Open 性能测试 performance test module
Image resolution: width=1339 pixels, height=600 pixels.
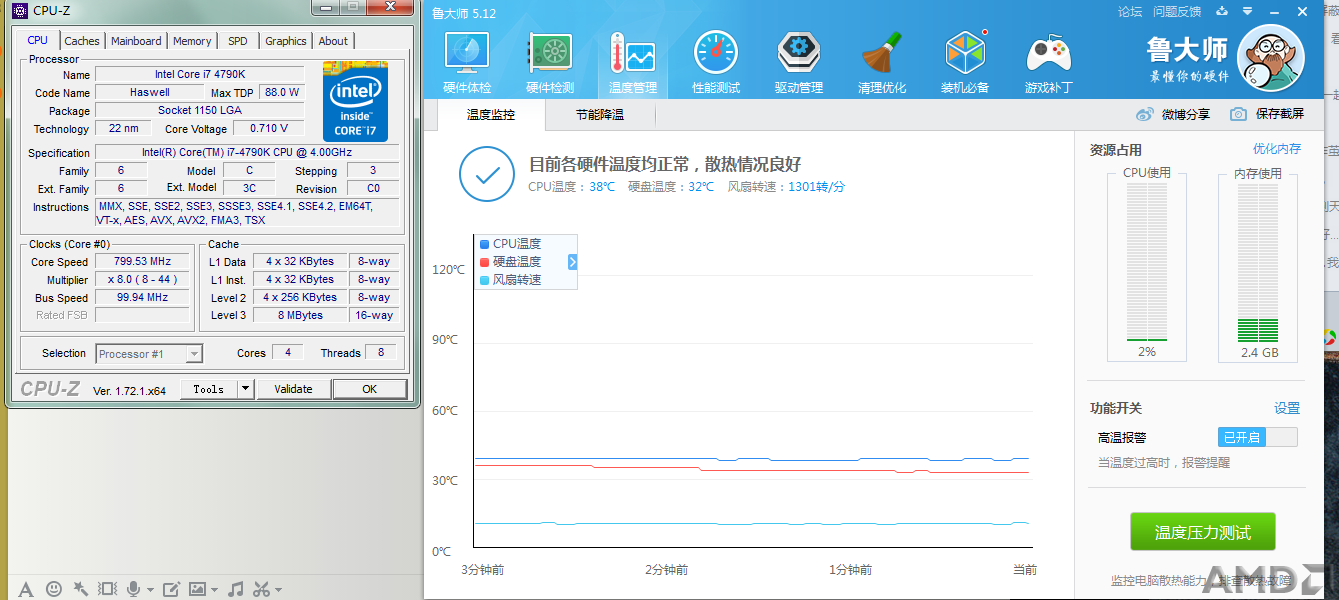point(716,62)
